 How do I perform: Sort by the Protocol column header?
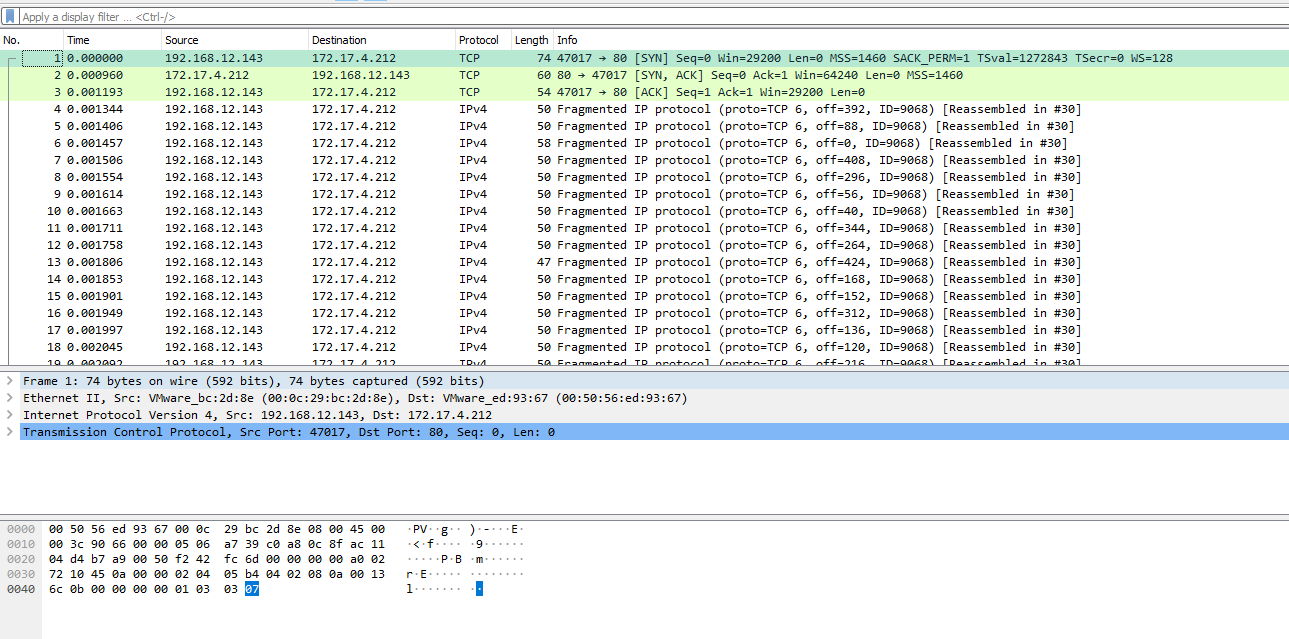coord(482,40)
